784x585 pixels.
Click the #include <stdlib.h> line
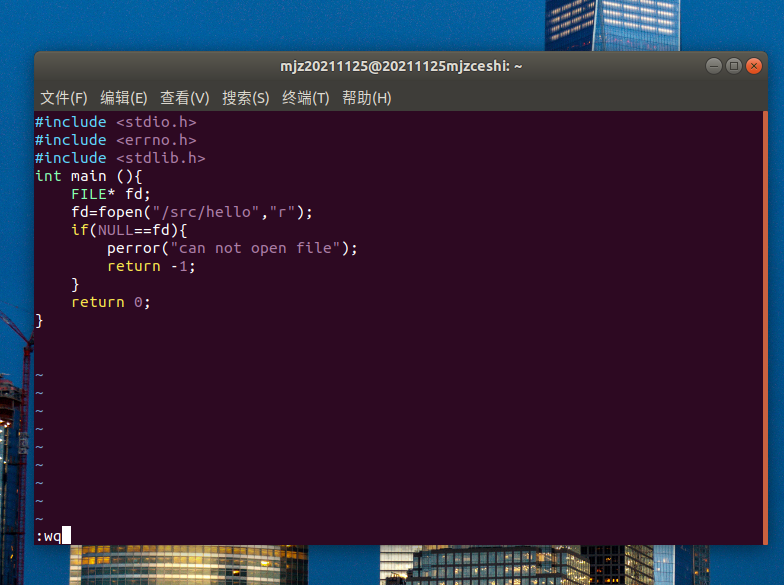click(120, 158)
